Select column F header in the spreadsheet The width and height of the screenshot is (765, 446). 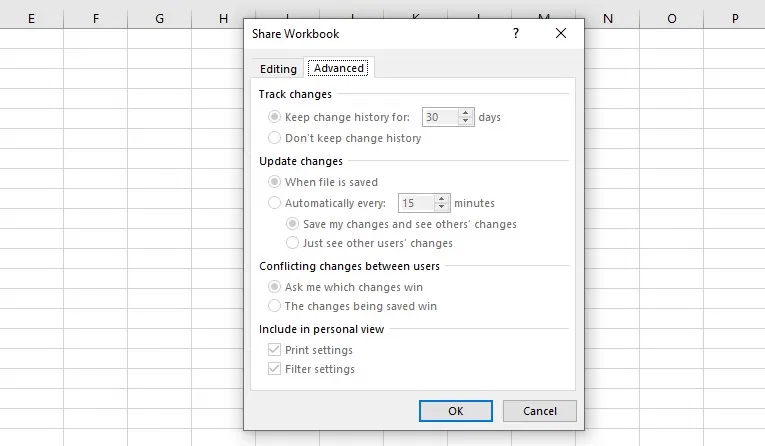click(96, 19)
